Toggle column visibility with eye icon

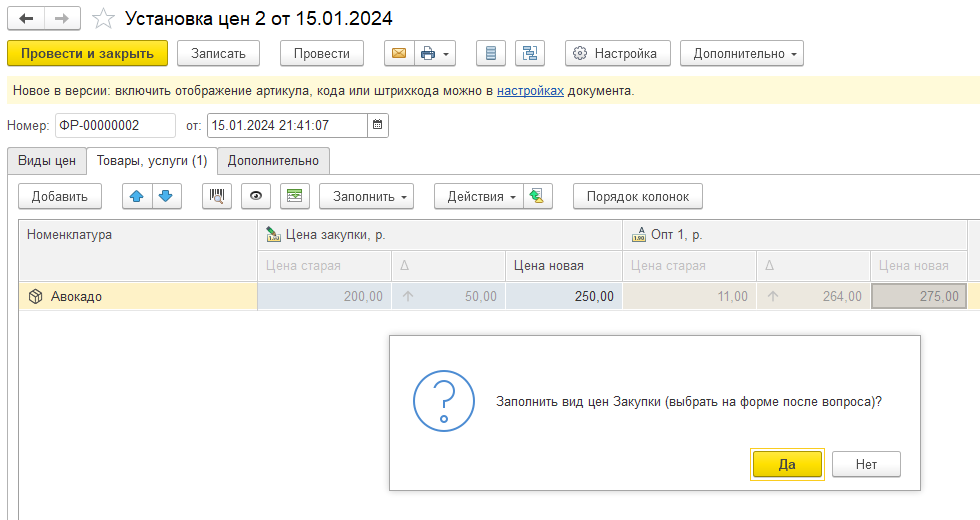[256, 196]
